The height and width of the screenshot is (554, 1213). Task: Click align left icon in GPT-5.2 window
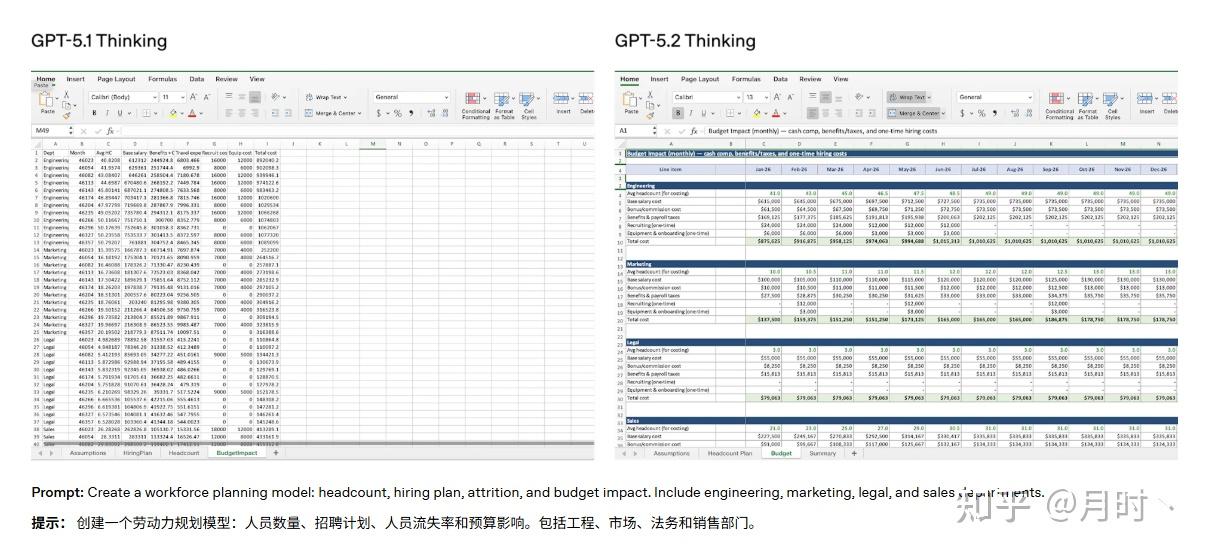tap(812, 113)
